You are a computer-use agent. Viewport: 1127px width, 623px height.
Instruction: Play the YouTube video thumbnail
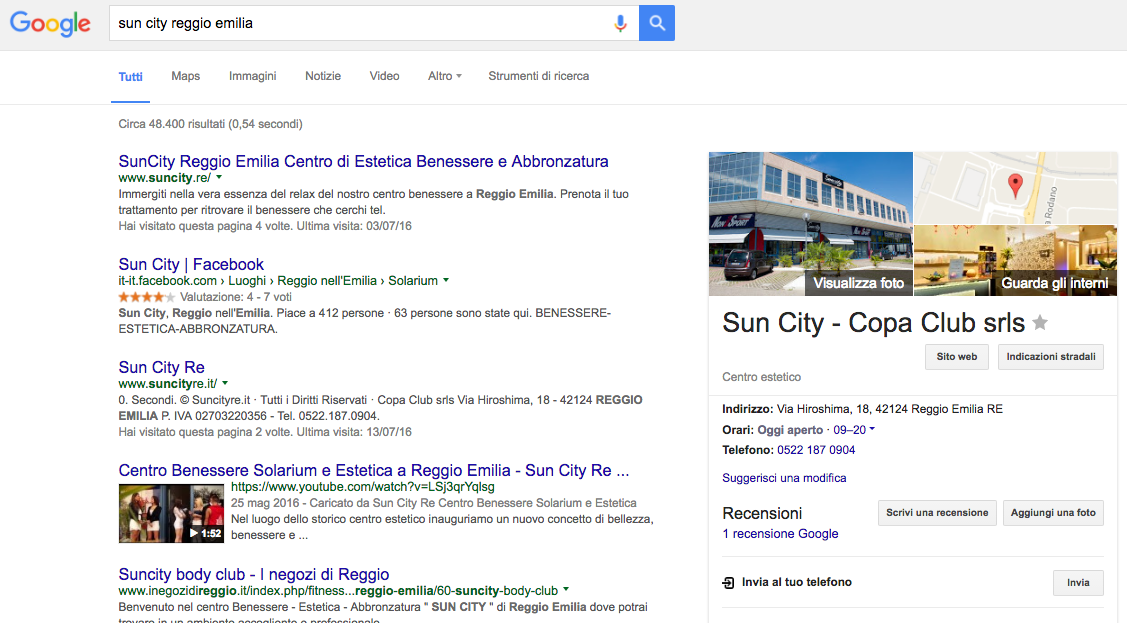coord(171,513)
